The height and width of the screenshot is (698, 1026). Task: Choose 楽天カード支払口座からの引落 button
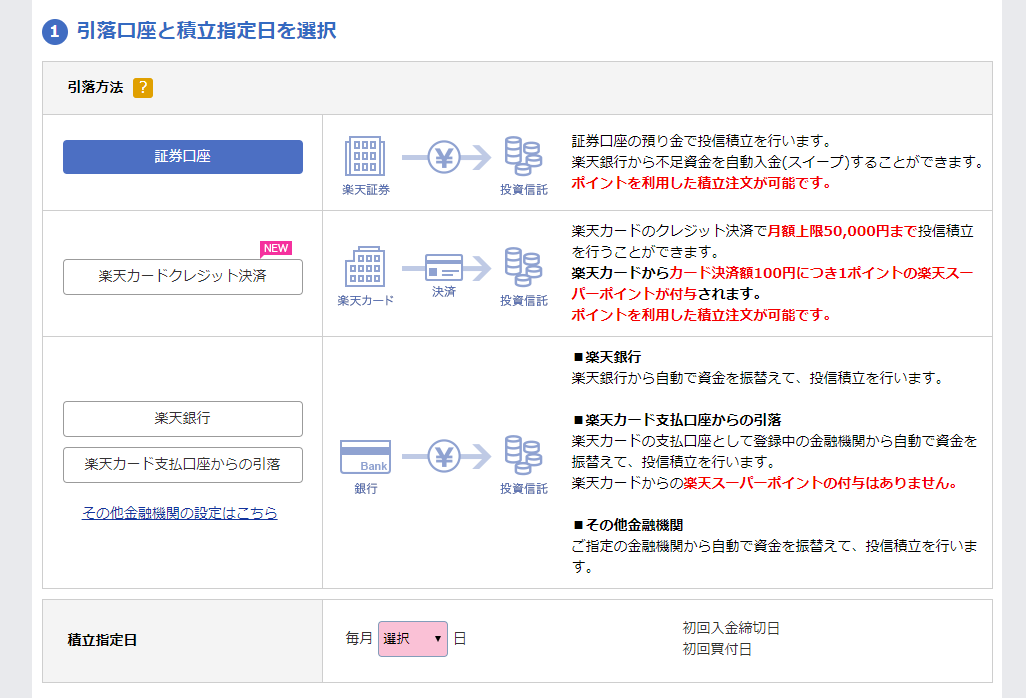[183, 464]
